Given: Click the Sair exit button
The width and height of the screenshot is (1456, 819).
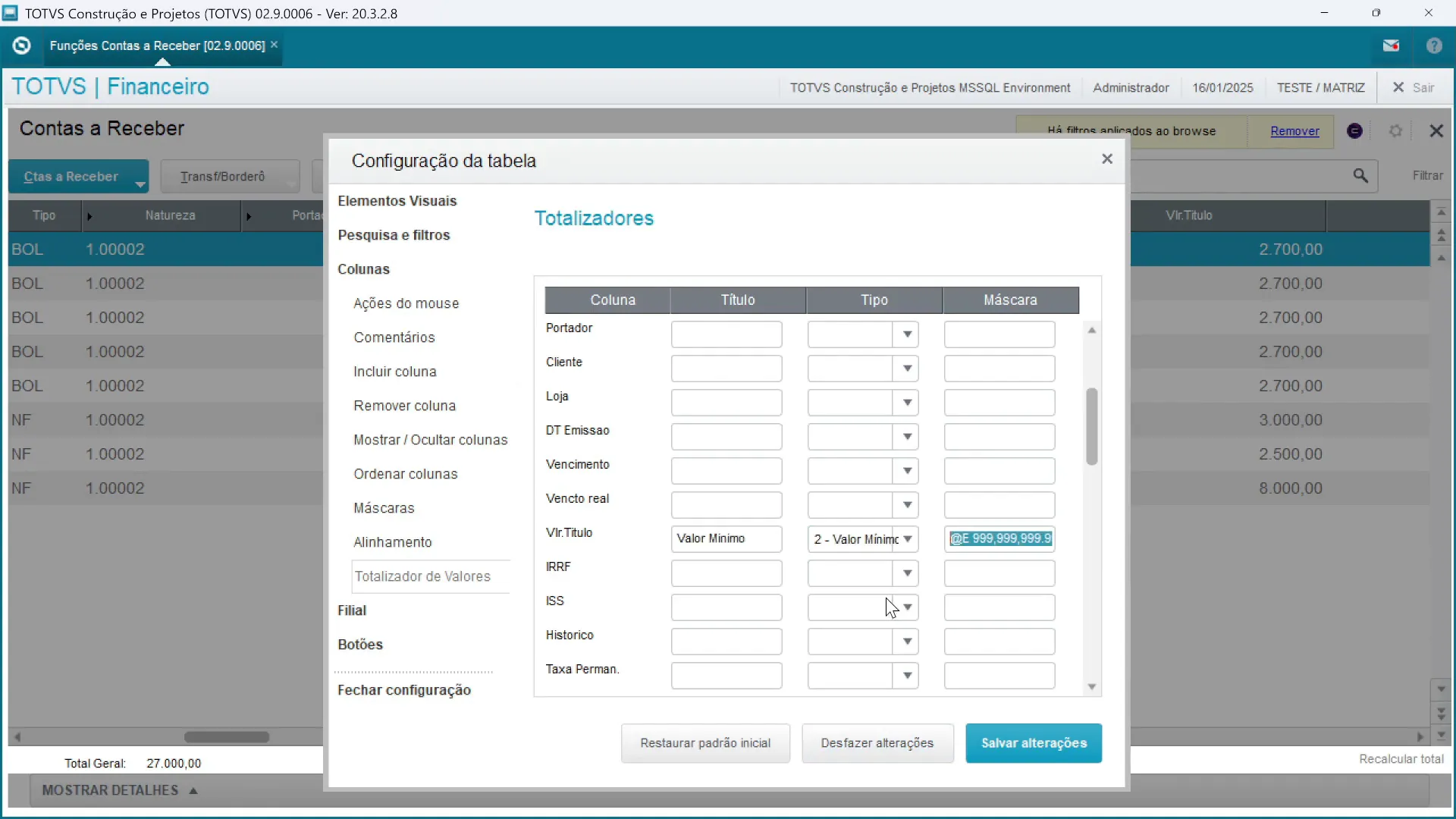Looking at the screenshot, I should [1414, 87].
